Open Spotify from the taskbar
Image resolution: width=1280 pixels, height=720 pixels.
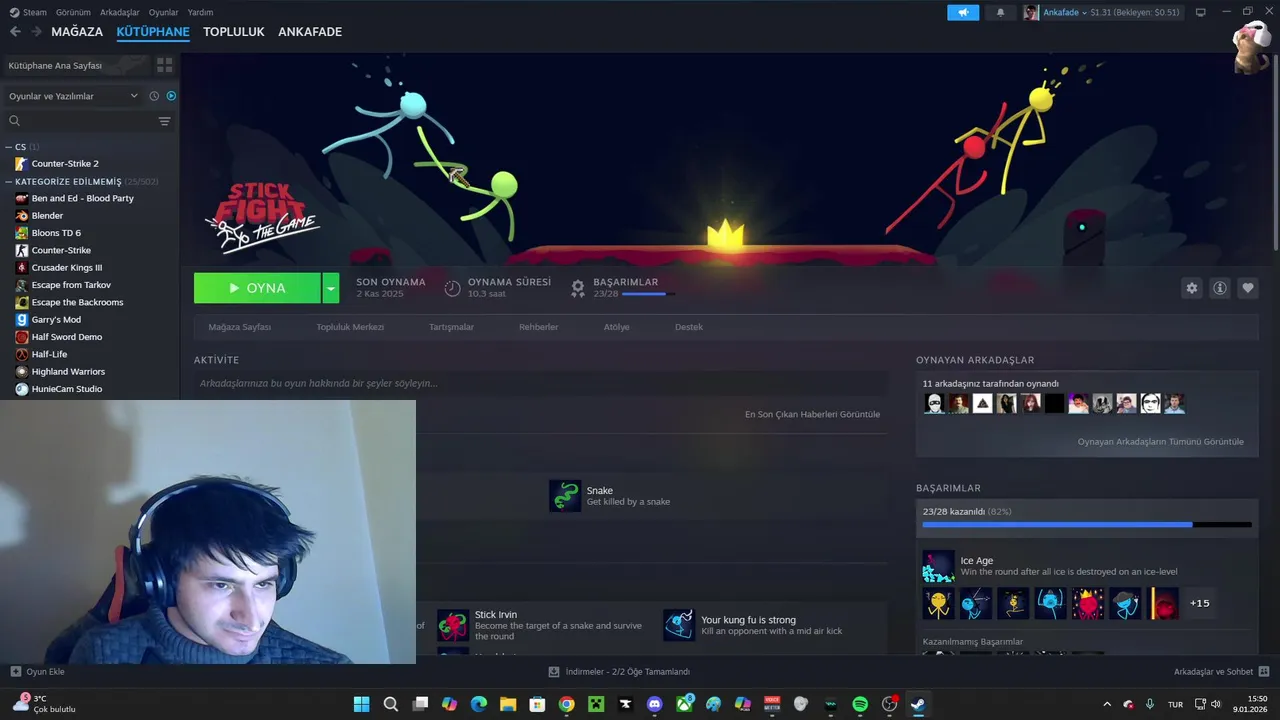point(860,704)
